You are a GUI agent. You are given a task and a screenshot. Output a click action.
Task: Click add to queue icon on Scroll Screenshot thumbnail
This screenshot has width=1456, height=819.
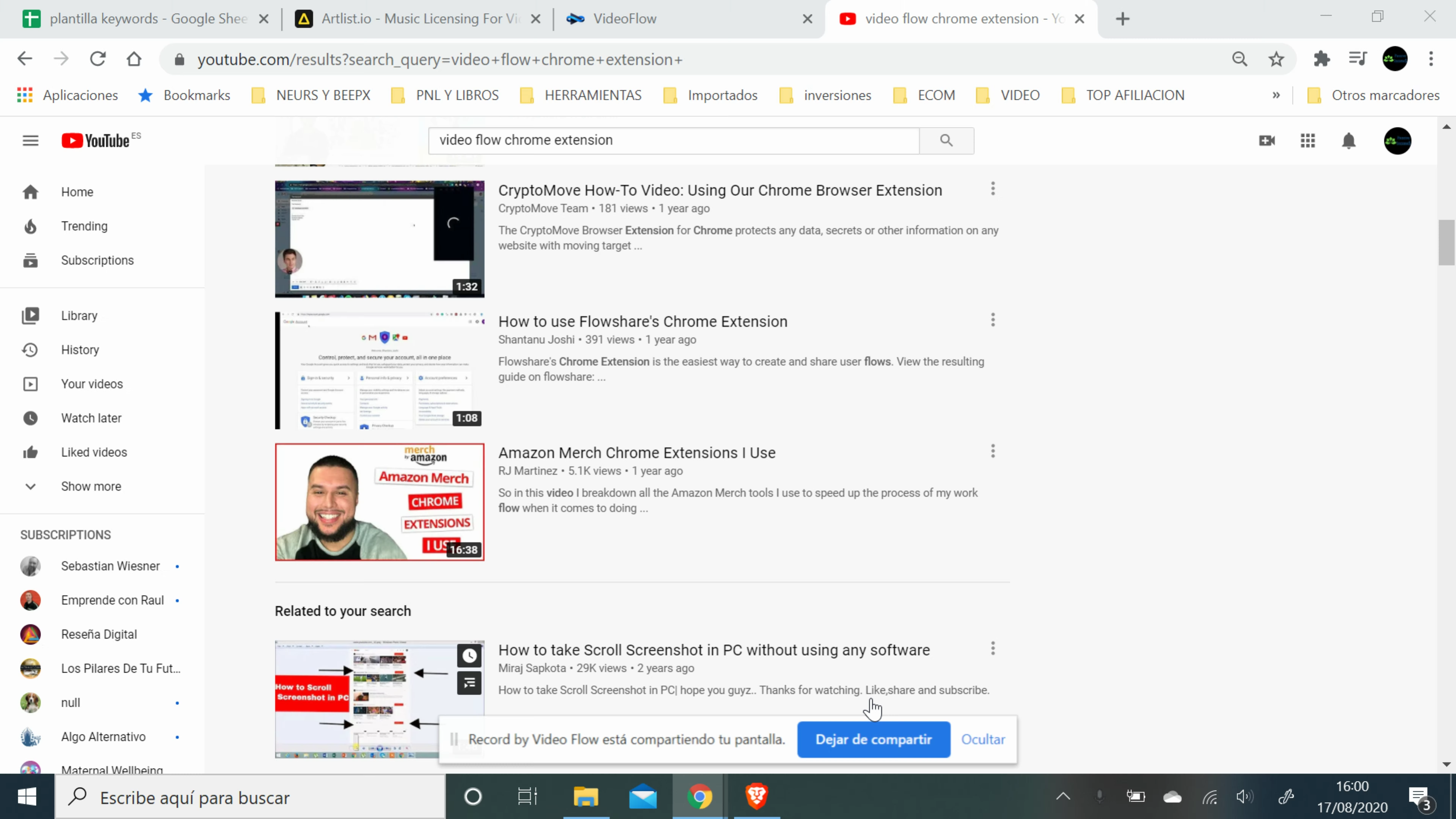469,683
